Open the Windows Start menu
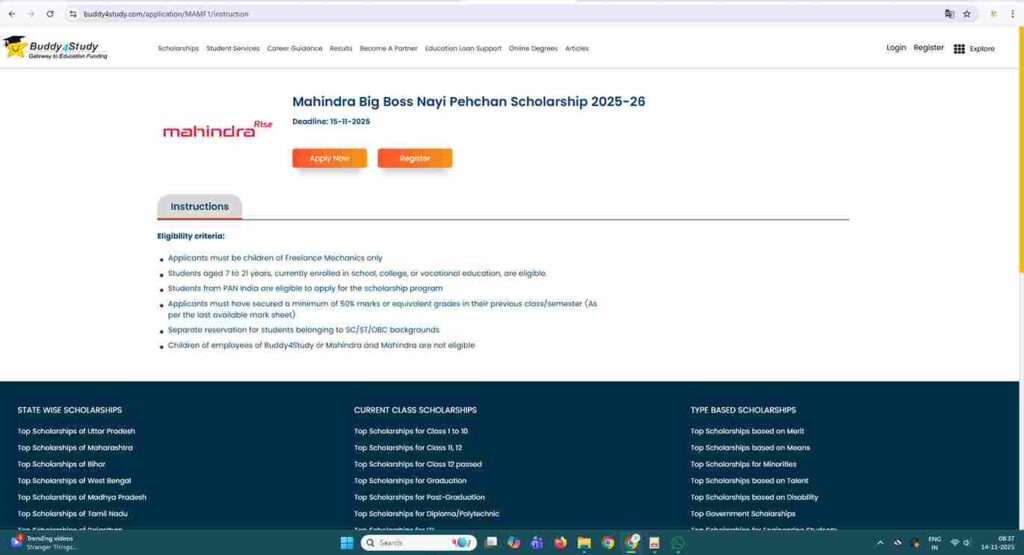The height and width of the screenshot is (555, 1024). pos(347,543)
